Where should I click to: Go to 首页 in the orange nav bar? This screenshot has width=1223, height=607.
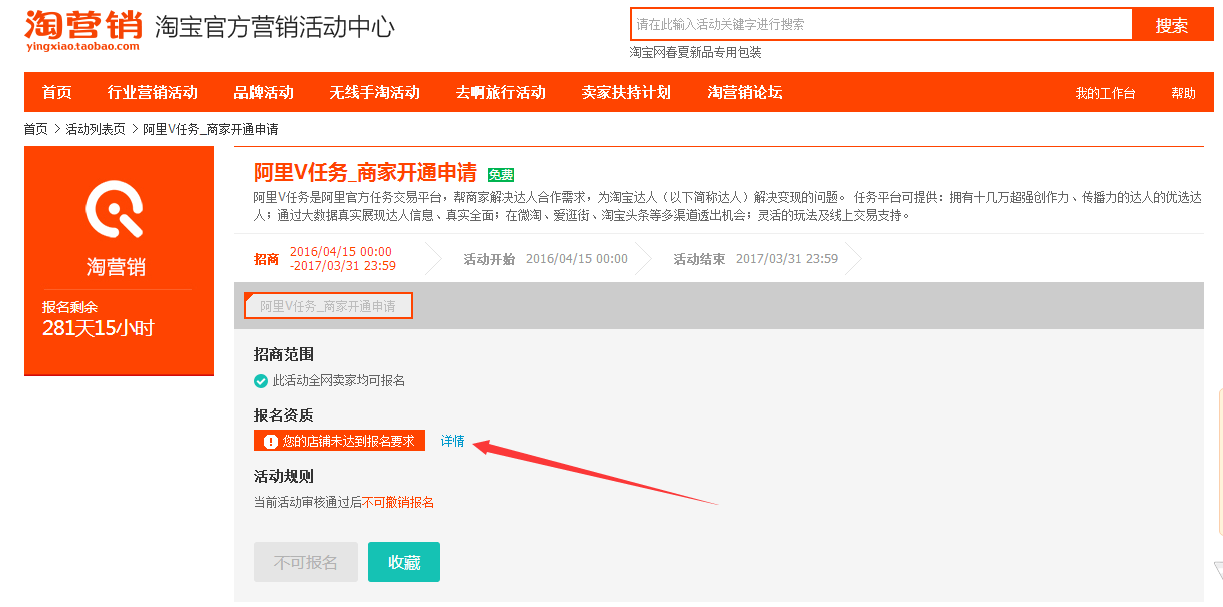point(57,93)
